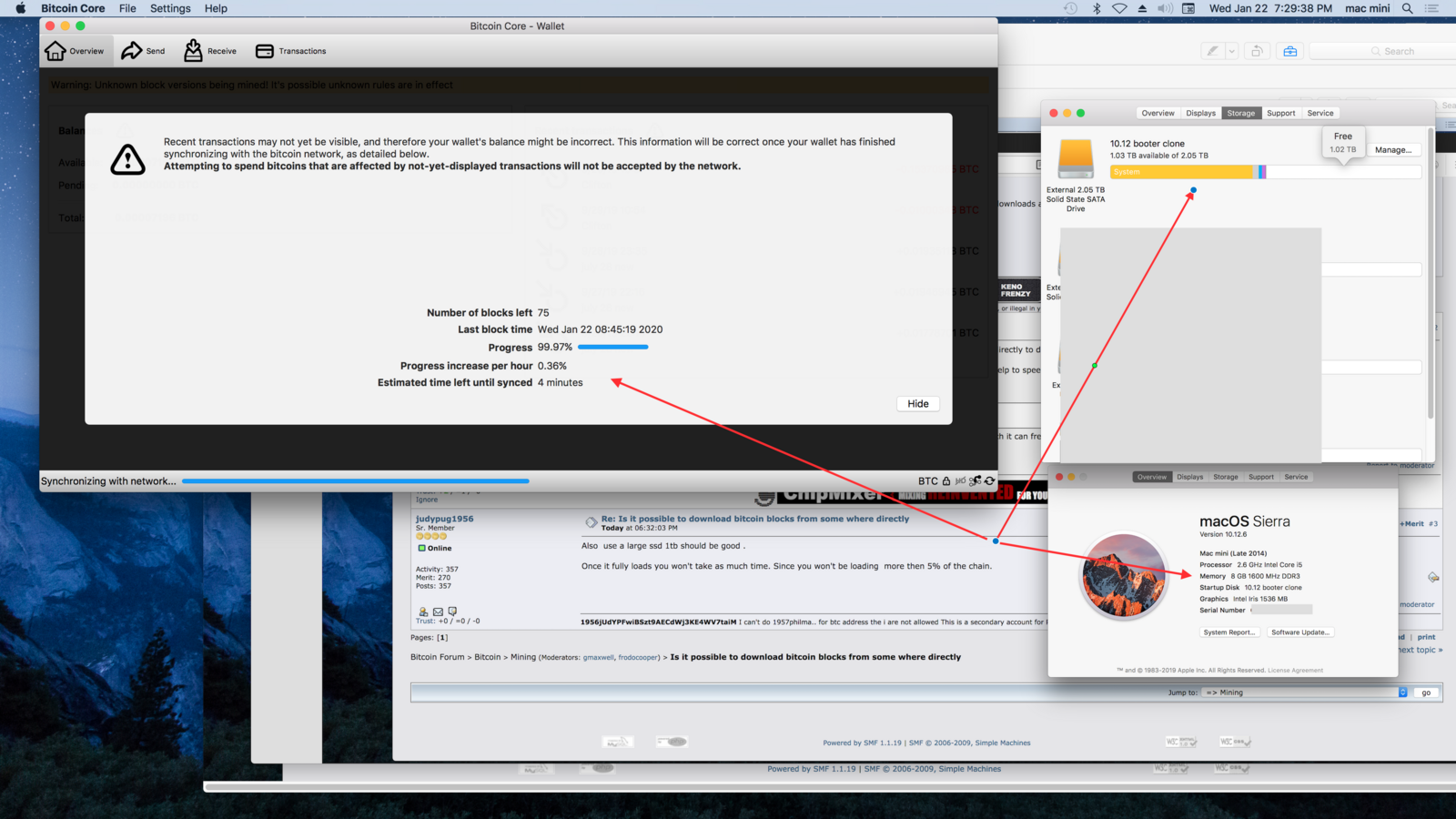Click the yellow System storage bar segment
Image resolution: width=1456 pixels, height=819 pixels.
coord(1183,172)
